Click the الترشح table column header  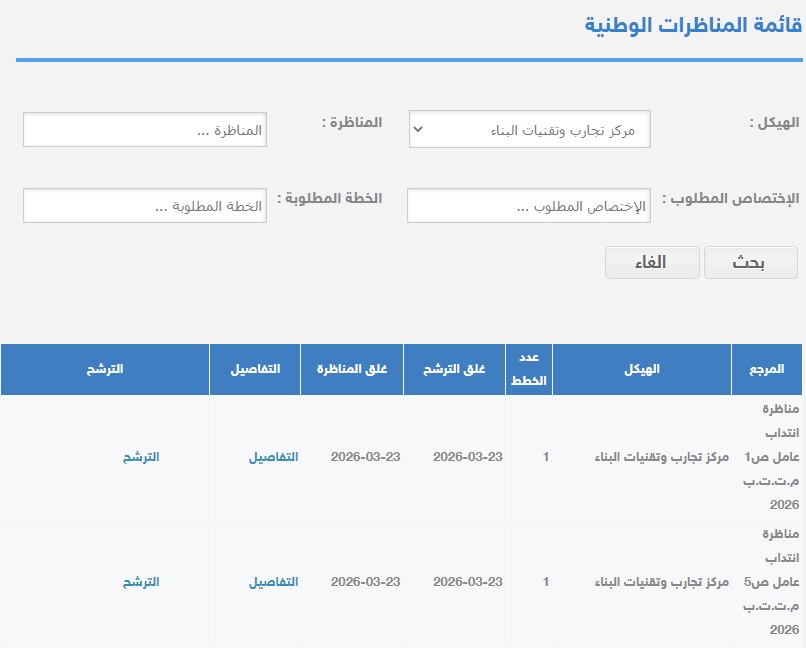tap(105, 369)
